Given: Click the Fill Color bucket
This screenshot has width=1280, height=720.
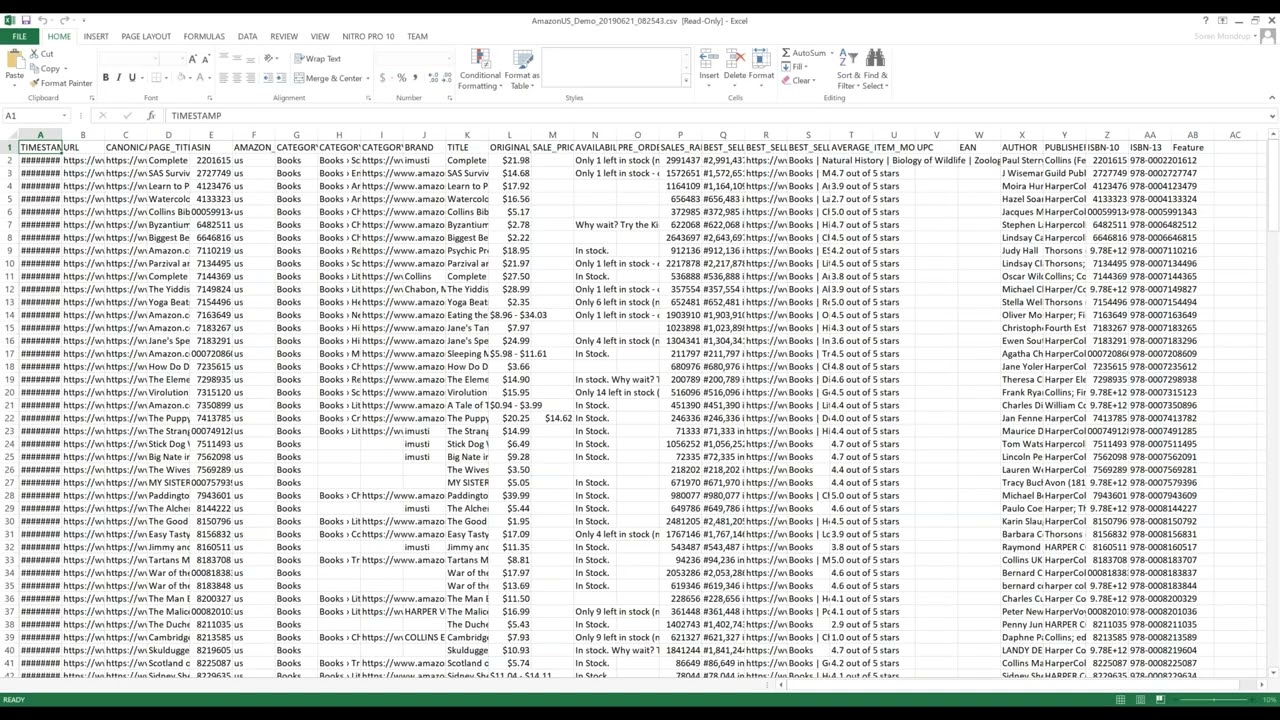Looking at the screenshot, I should tap(183, 78).
